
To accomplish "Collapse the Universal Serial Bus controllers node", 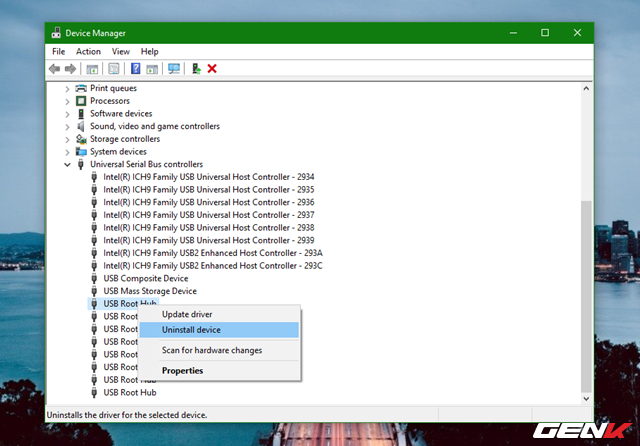I will click(68, 164).
